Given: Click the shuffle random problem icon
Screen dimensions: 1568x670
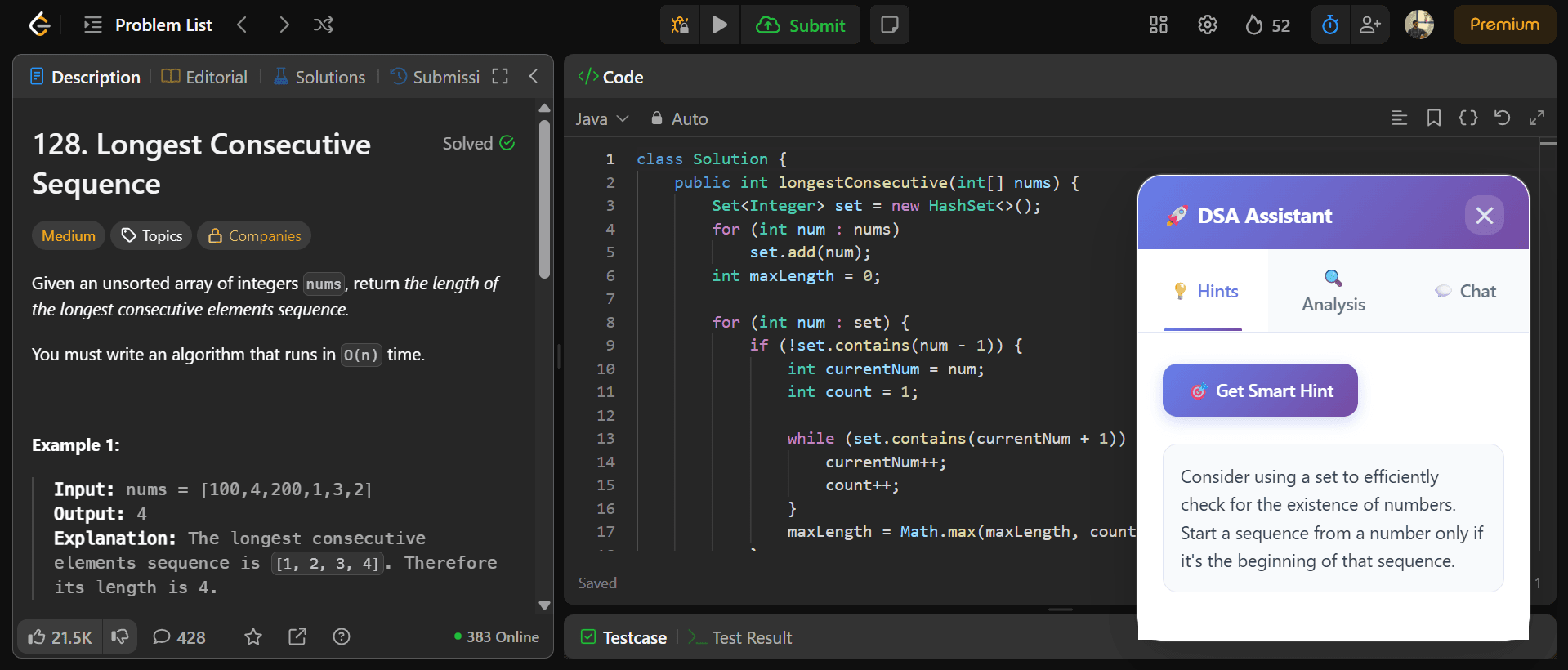Looking at the screenshot, I should 323,25.
